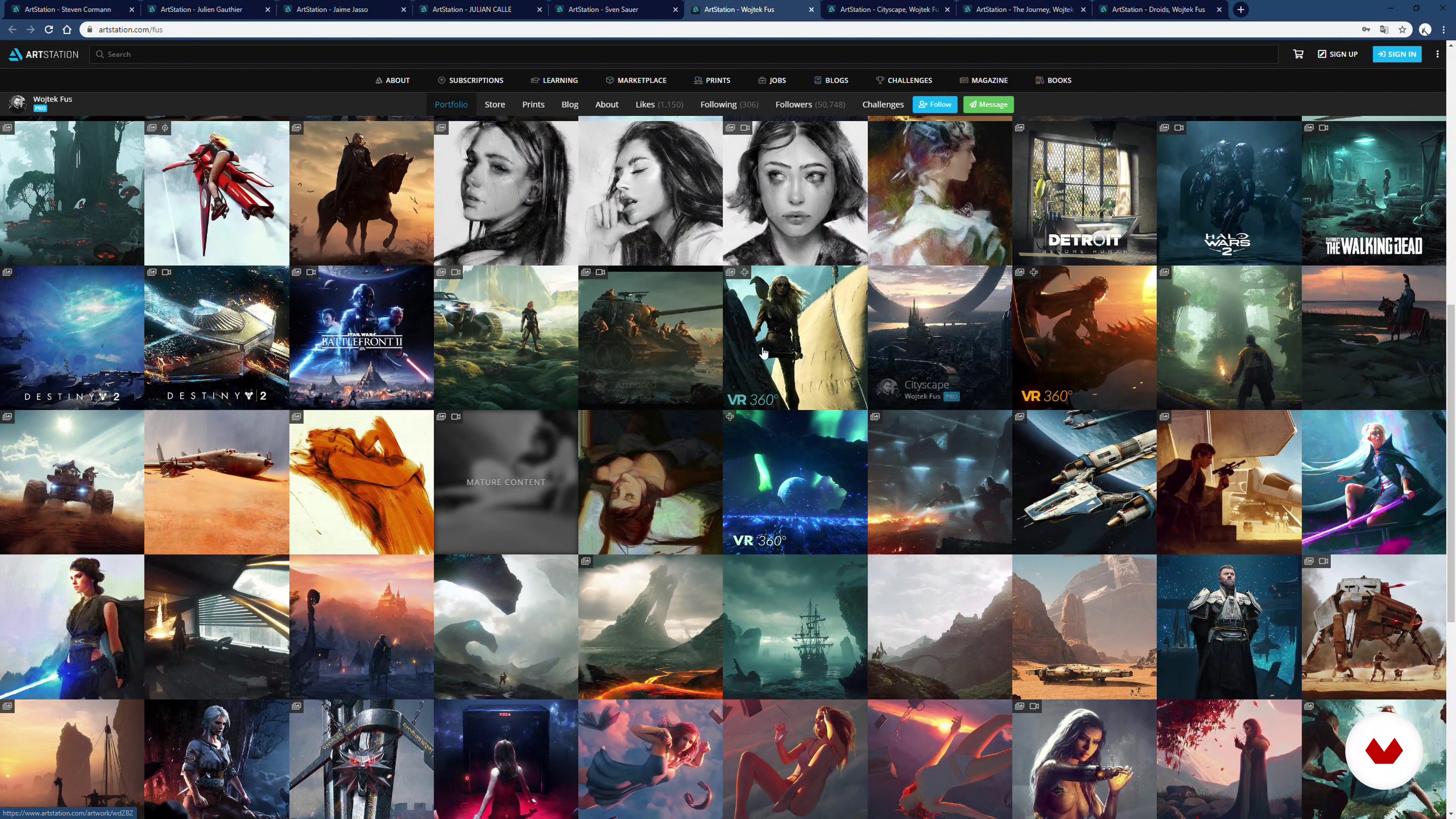Open the Star Wars Battlefront II artwork

pos(361,337)
